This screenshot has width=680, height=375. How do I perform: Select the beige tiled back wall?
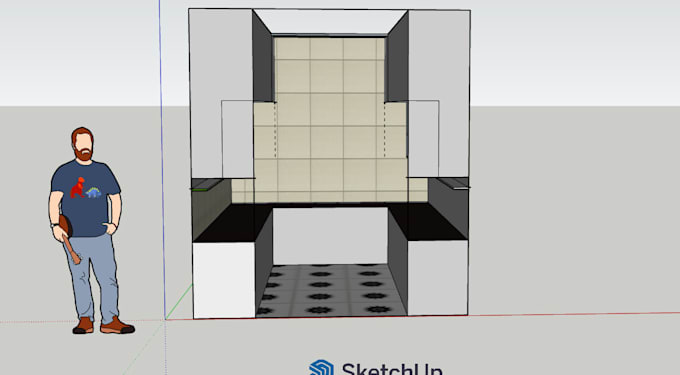point(330,120)
